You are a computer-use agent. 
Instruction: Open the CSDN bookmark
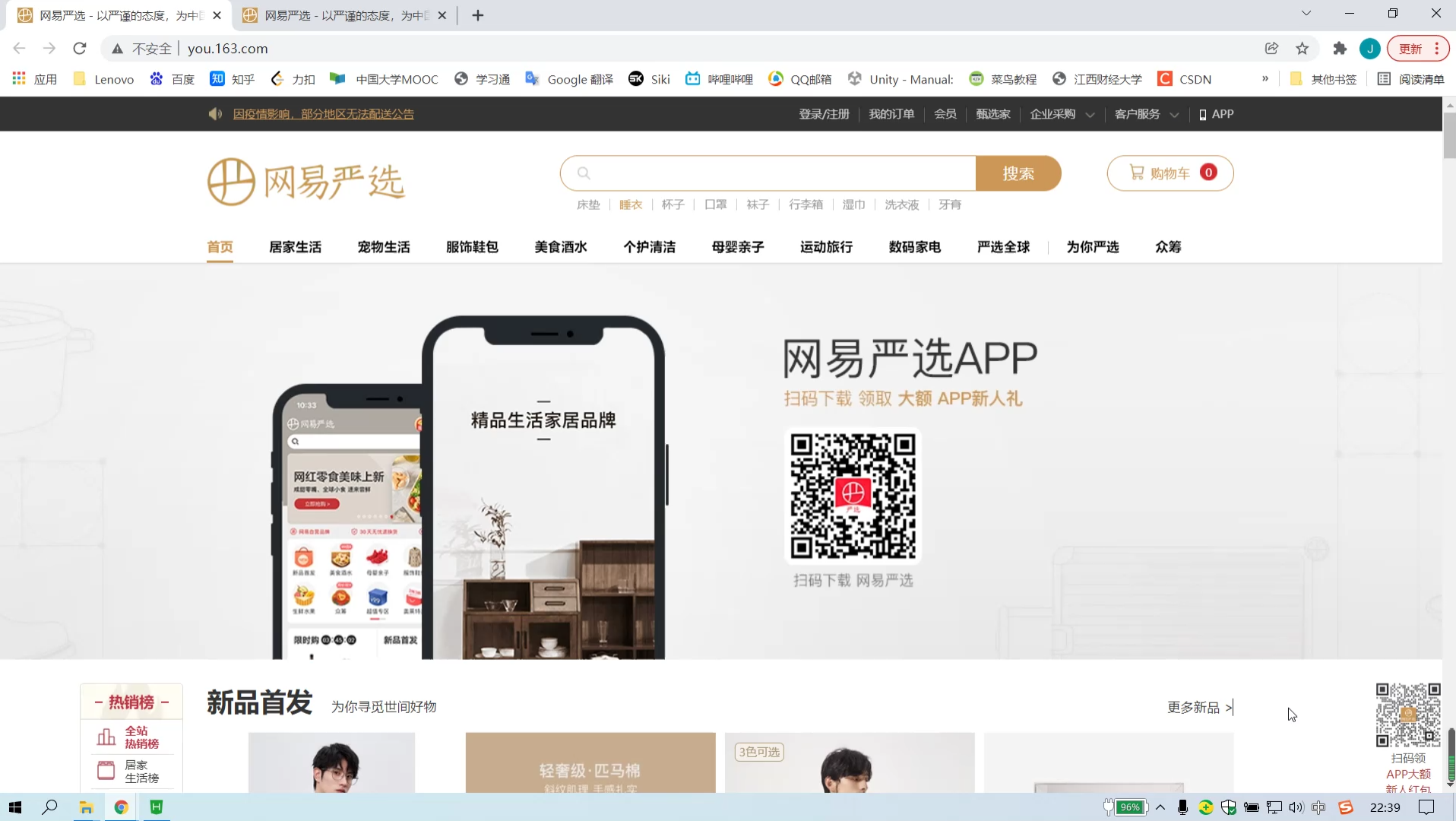click(x=1185, y=79)
